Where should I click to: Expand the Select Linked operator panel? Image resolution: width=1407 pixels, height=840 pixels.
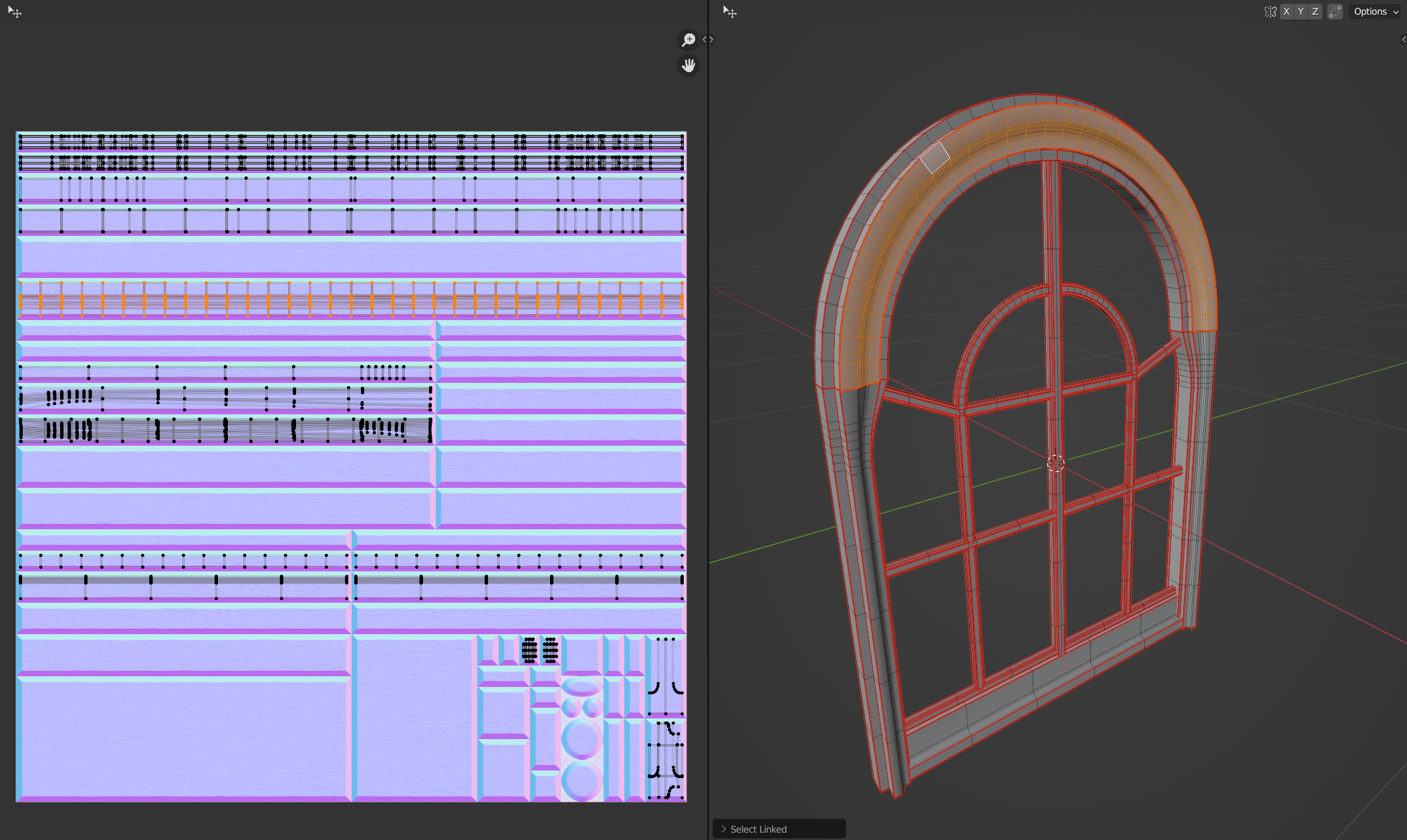(x=723, y=829)
